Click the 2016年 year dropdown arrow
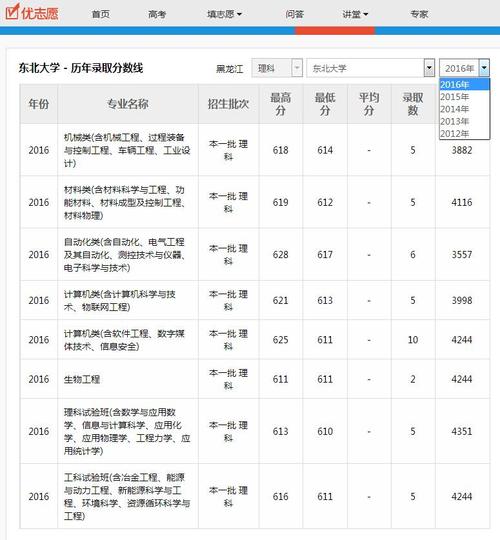 tap(484, 68)
